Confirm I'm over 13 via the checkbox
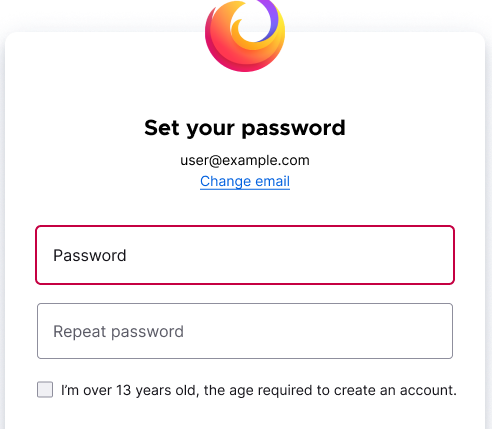492x429 pixels. 45,390
